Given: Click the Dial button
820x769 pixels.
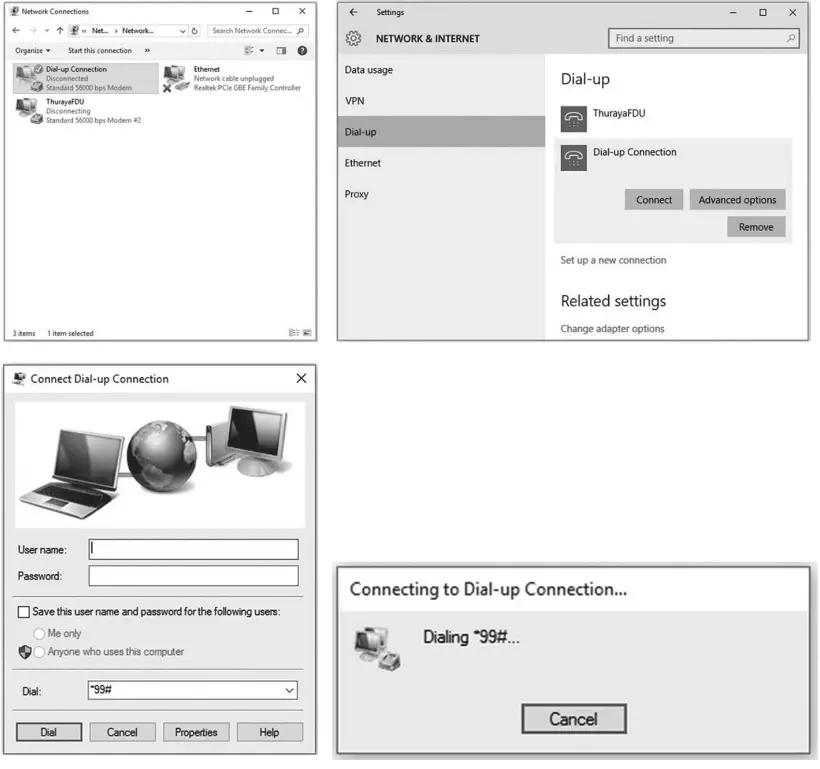Looking at the screenshot, I should pyautogui.click(x=49, y=732).
